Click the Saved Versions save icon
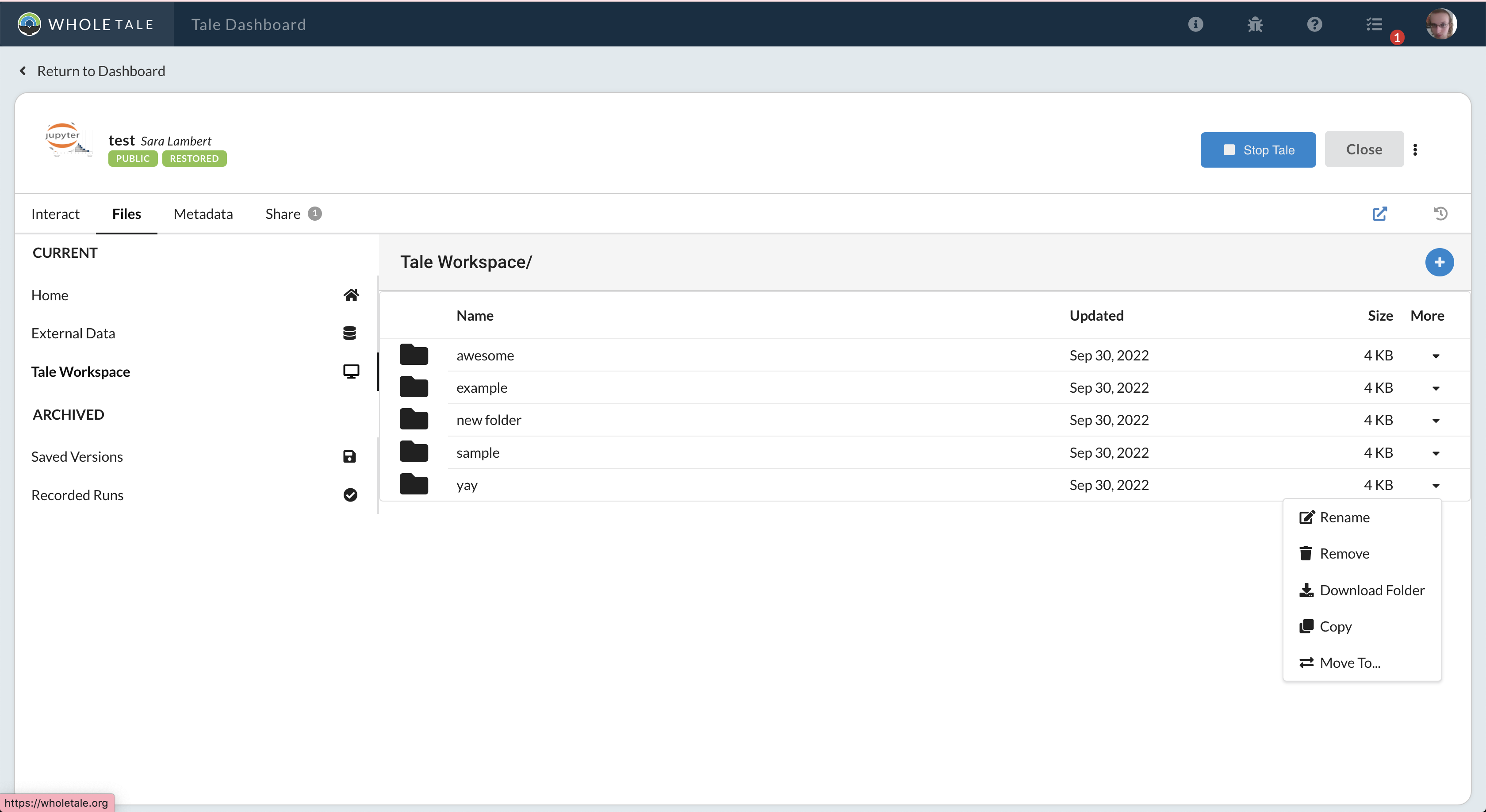This screenshot has width=1486, height=812. coord(349,456)
